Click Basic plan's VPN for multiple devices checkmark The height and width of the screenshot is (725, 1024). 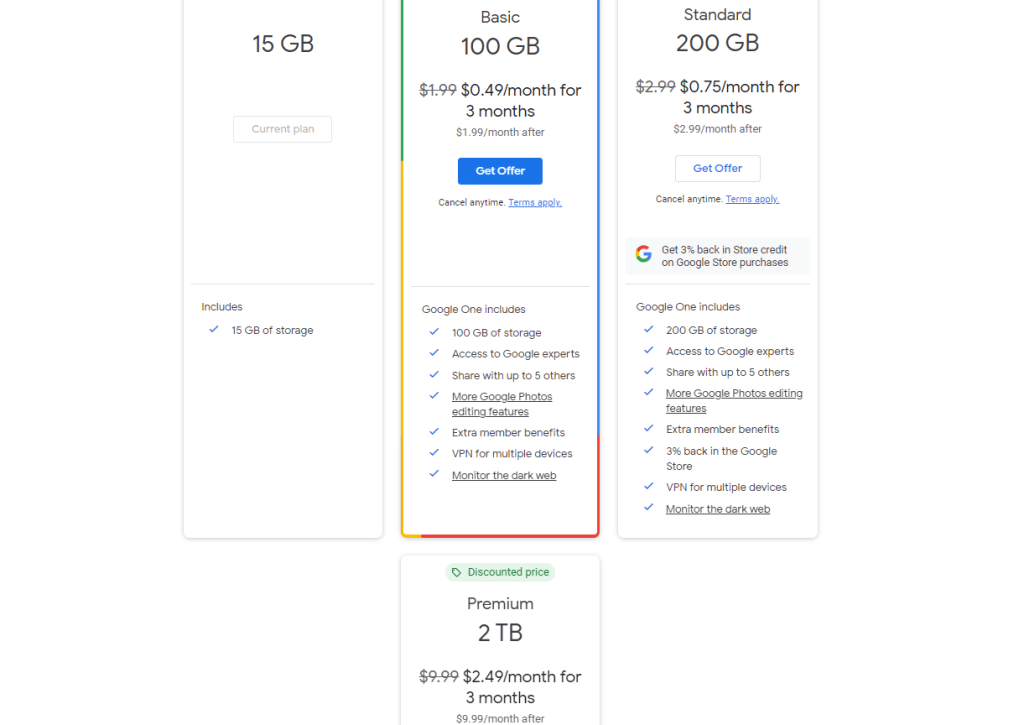coord(434,453)
